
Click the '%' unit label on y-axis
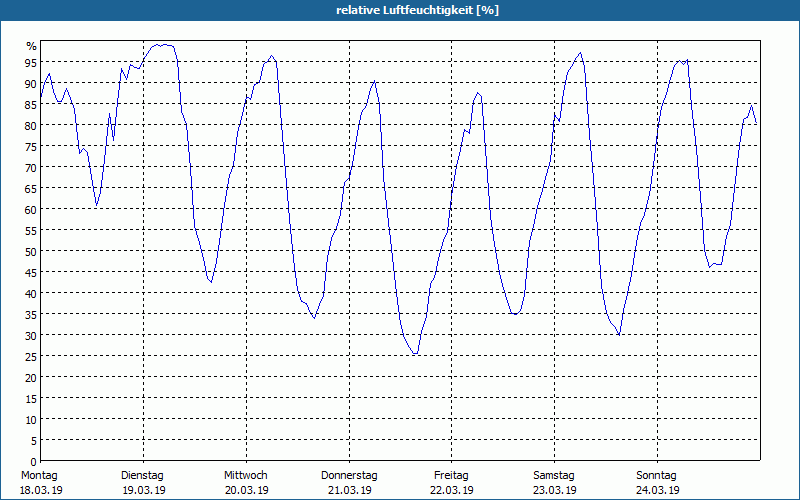point(32,46)
